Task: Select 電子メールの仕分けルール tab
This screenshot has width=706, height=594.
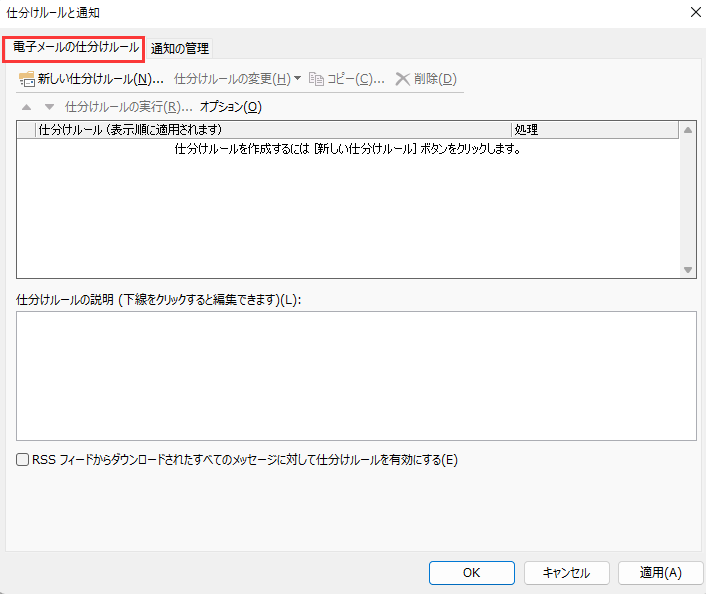Action: (73, 48)
